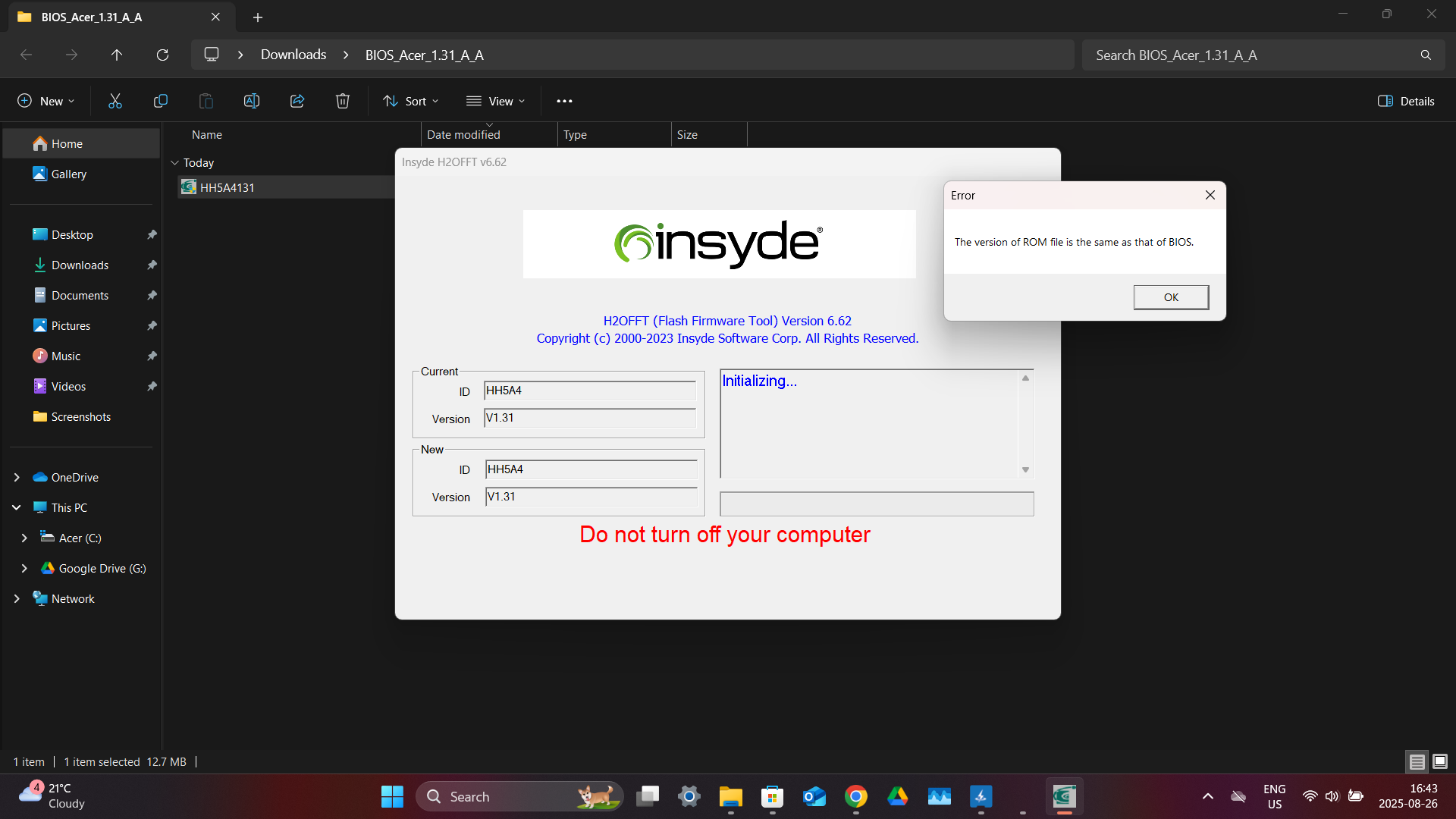Open File Explorer taskbar icon
Image resolution: width=1456 pixels, height=819 pixels.
(731, 796)
